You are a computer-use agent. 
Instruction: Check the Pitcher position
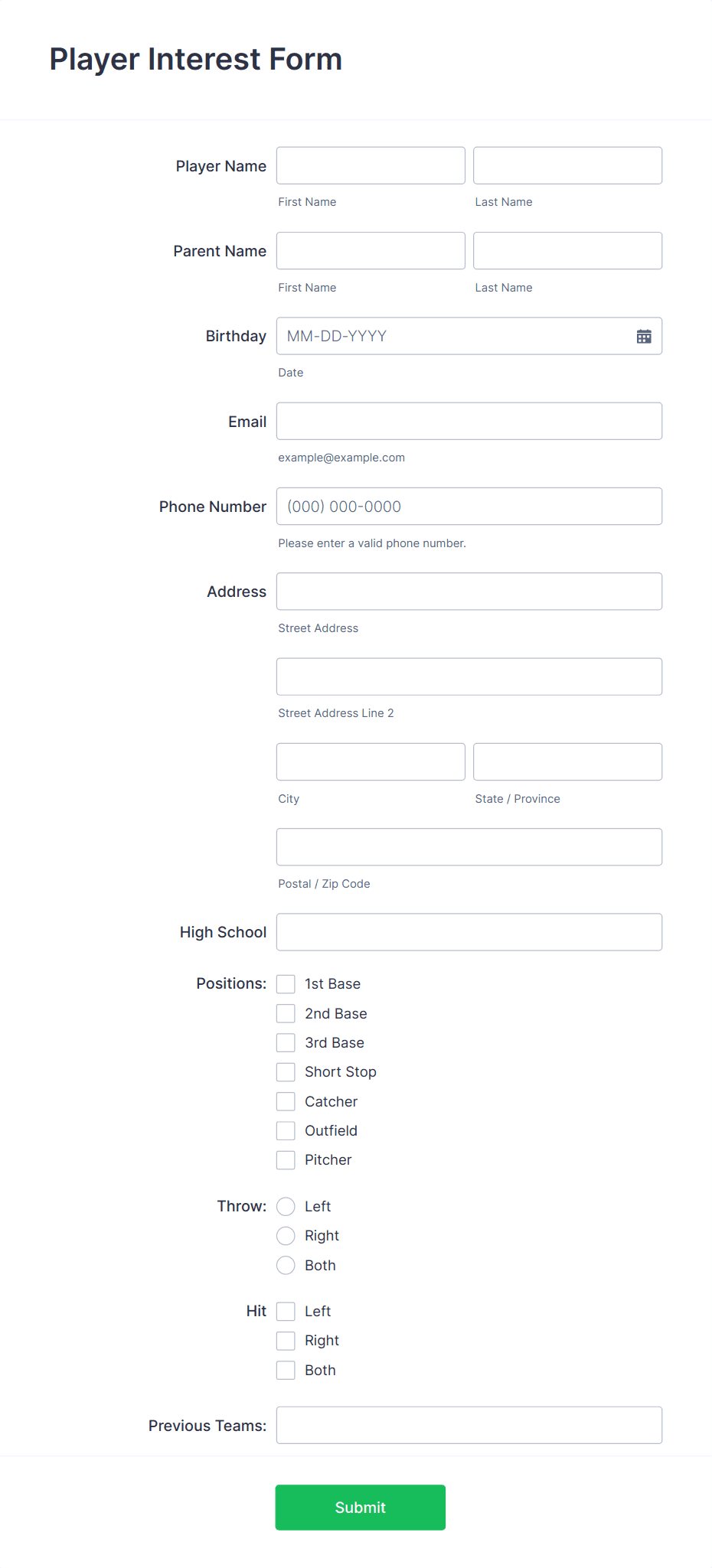pos(285,1159)
